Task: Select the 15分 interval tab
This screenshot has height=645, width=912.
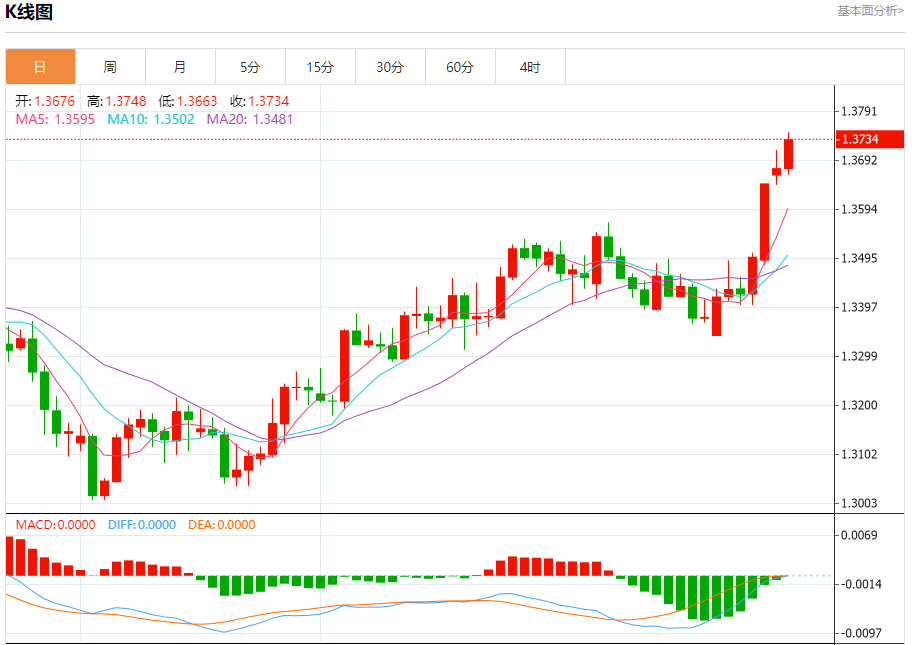Action: (320, 67)
